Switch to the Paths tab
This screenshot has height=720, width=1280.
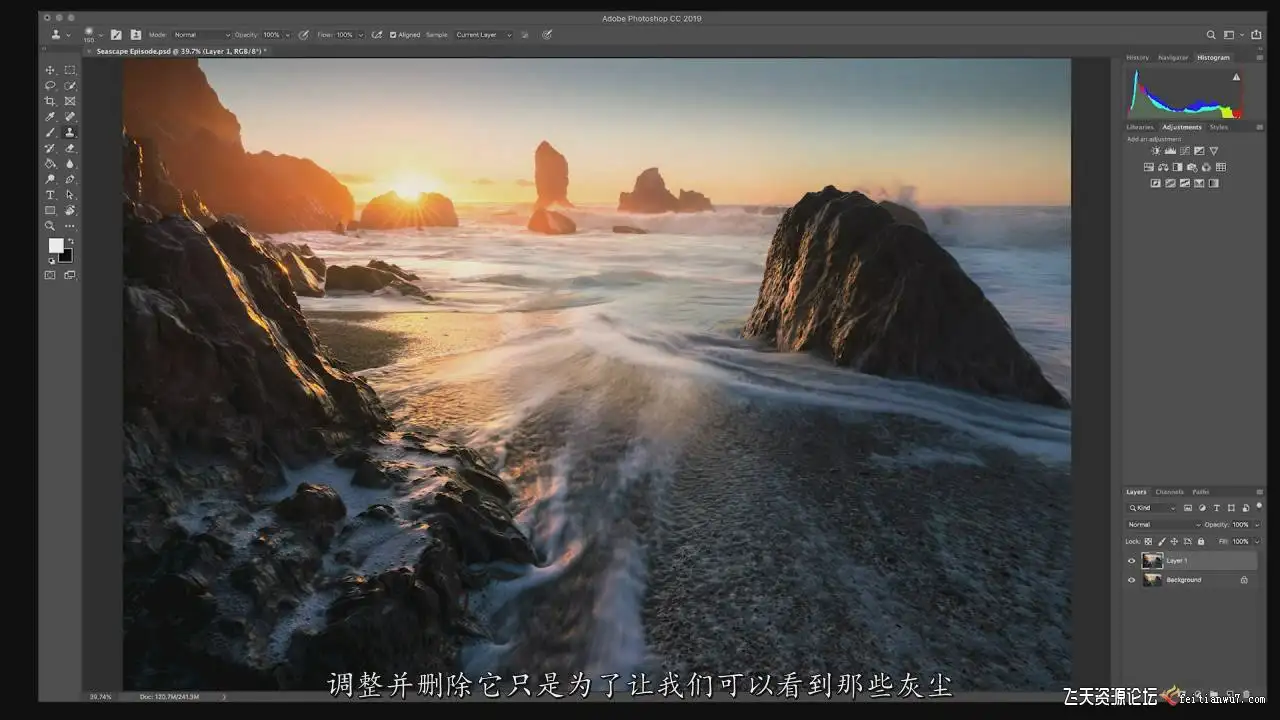pyautogui.click(x=1201, y=492)
